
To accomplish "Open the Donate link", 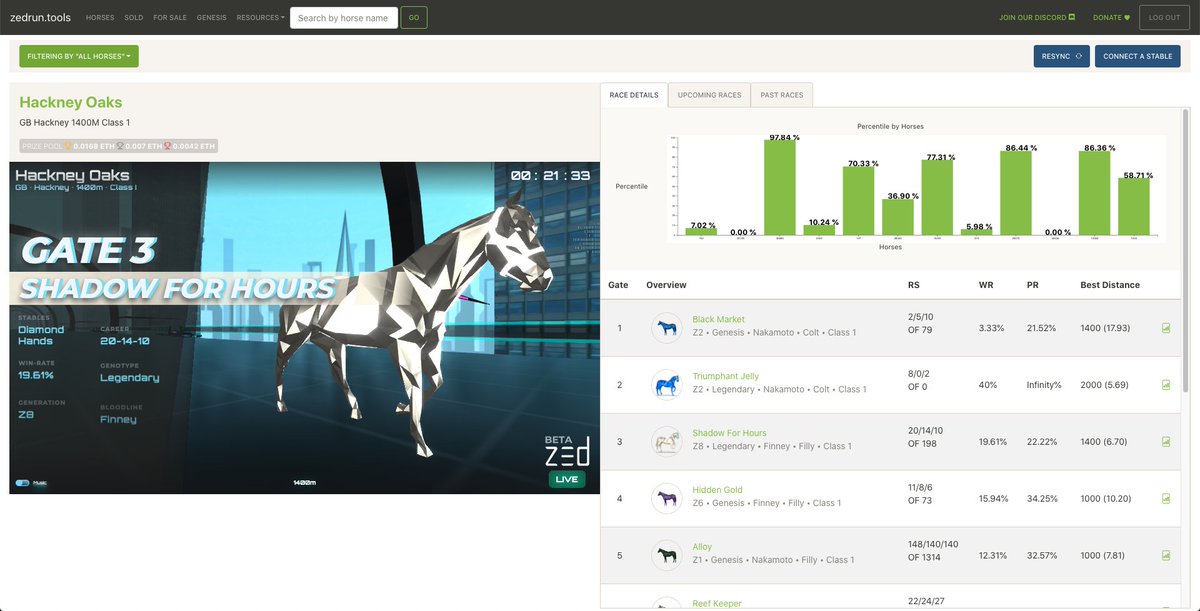I will (x=1111, y=17).
